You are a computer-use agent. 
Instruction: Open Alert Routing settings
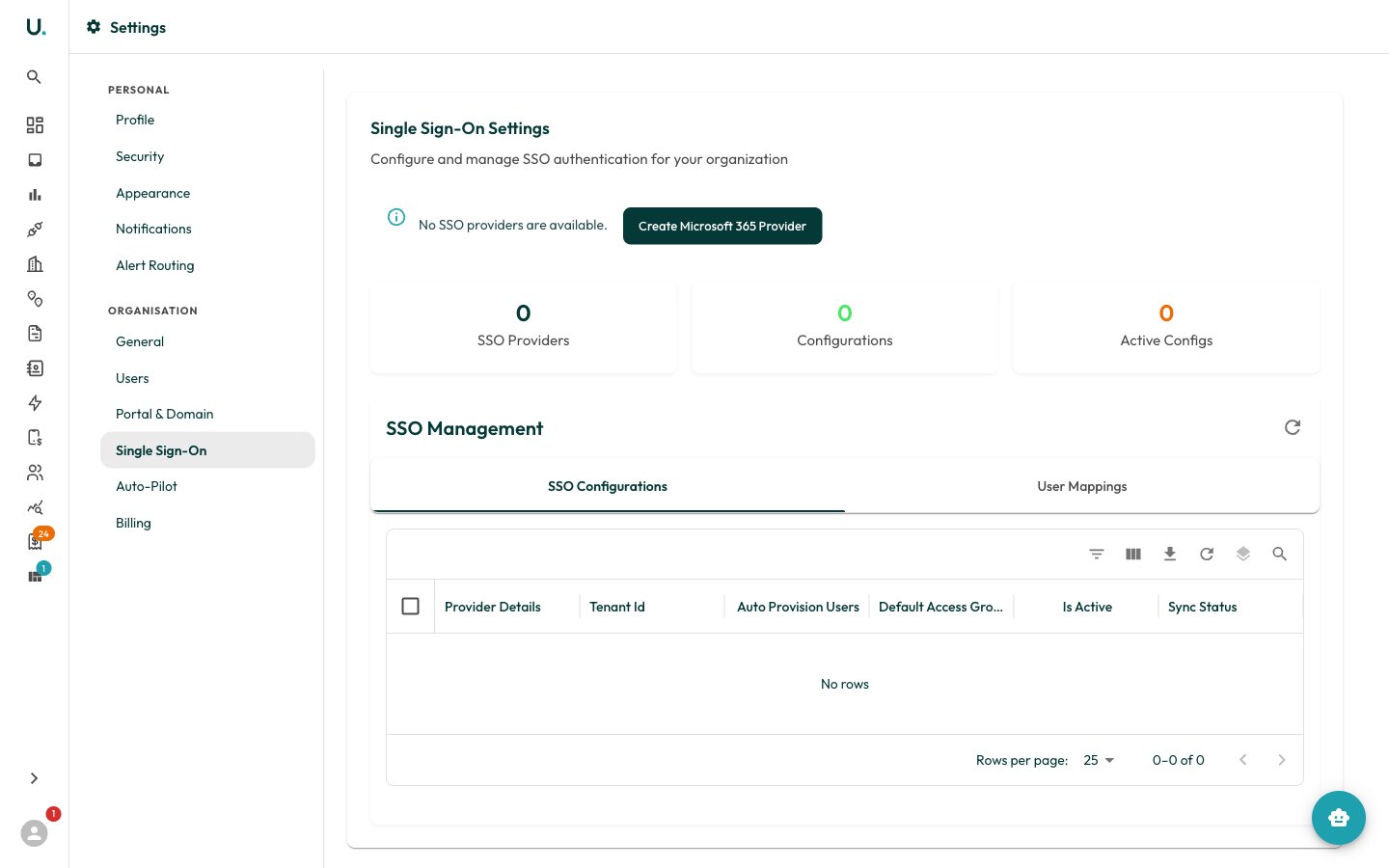[207, 266]
